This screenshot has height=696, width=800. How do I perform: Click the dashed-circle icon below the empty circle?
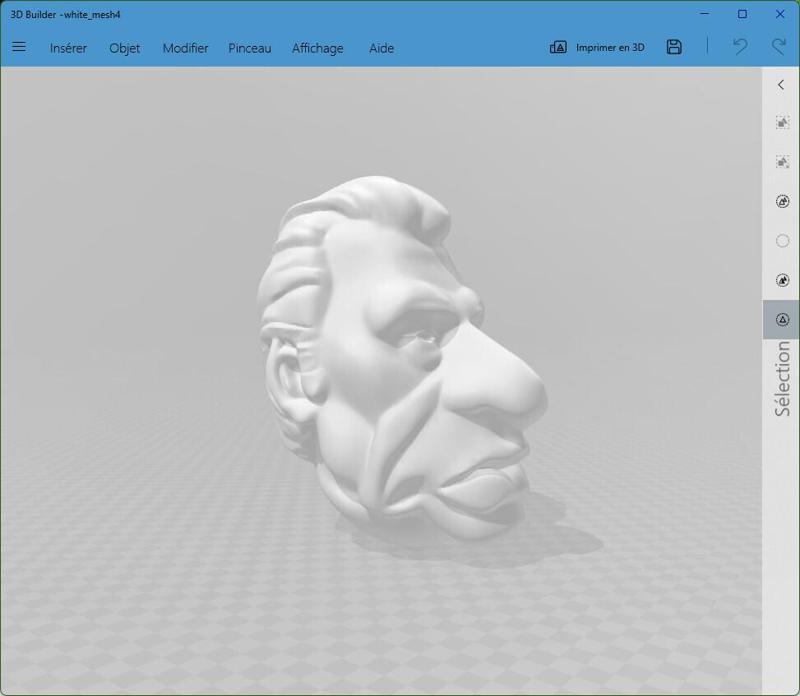(782, 280)
